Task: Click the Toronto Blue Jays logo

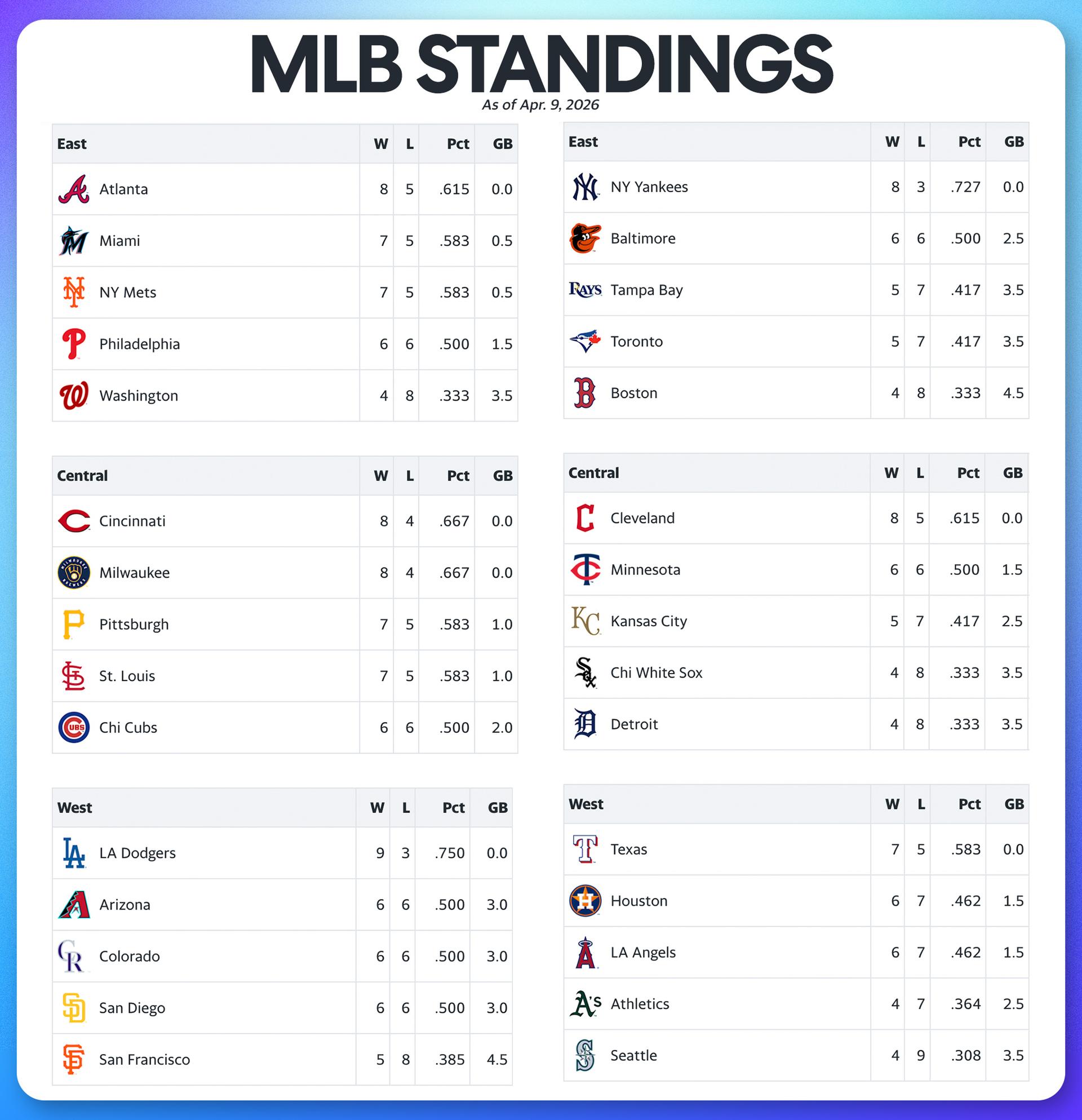Action: [x=585, y=341]
